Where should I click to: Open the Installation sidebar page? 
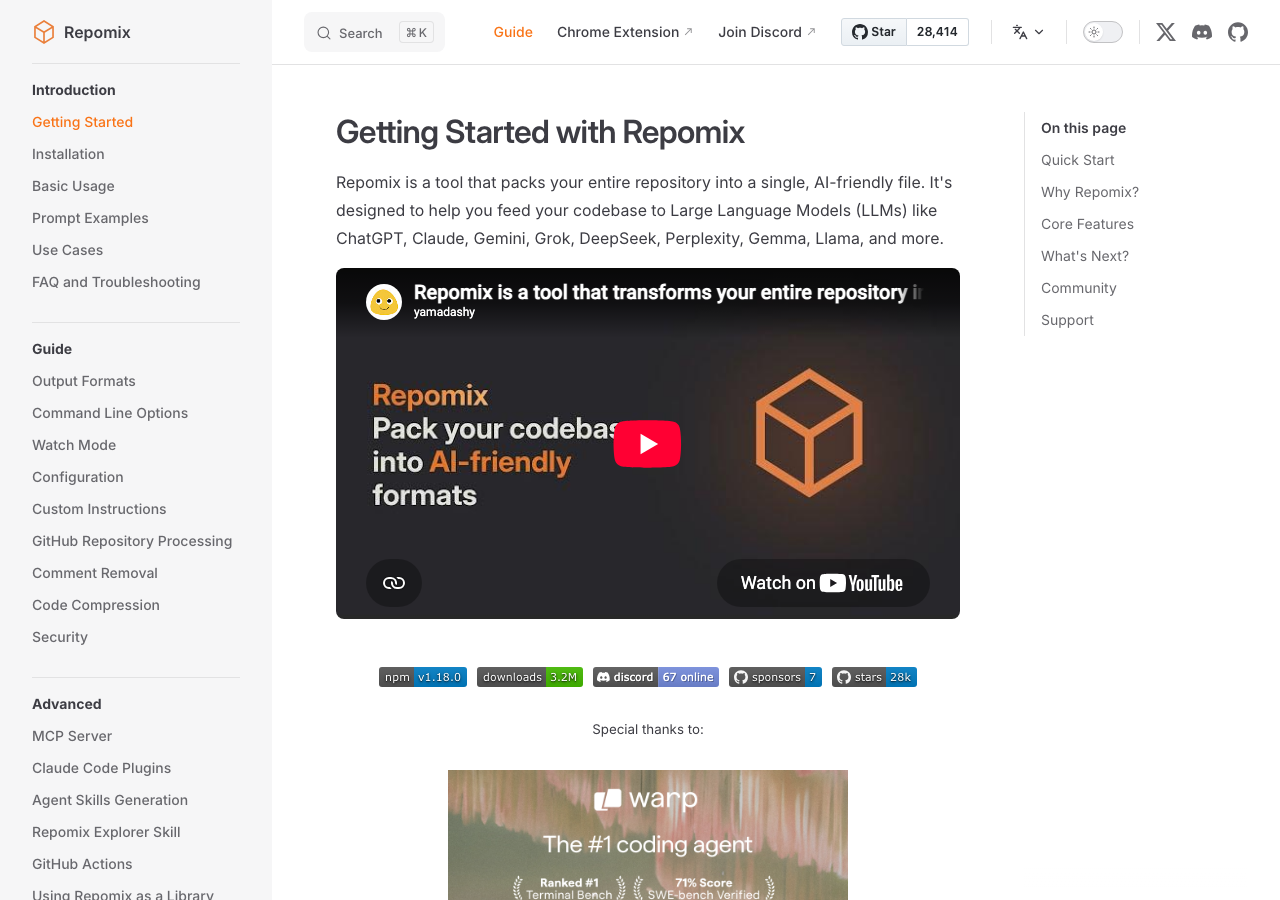pyautogui.click(x=68, y=154)
